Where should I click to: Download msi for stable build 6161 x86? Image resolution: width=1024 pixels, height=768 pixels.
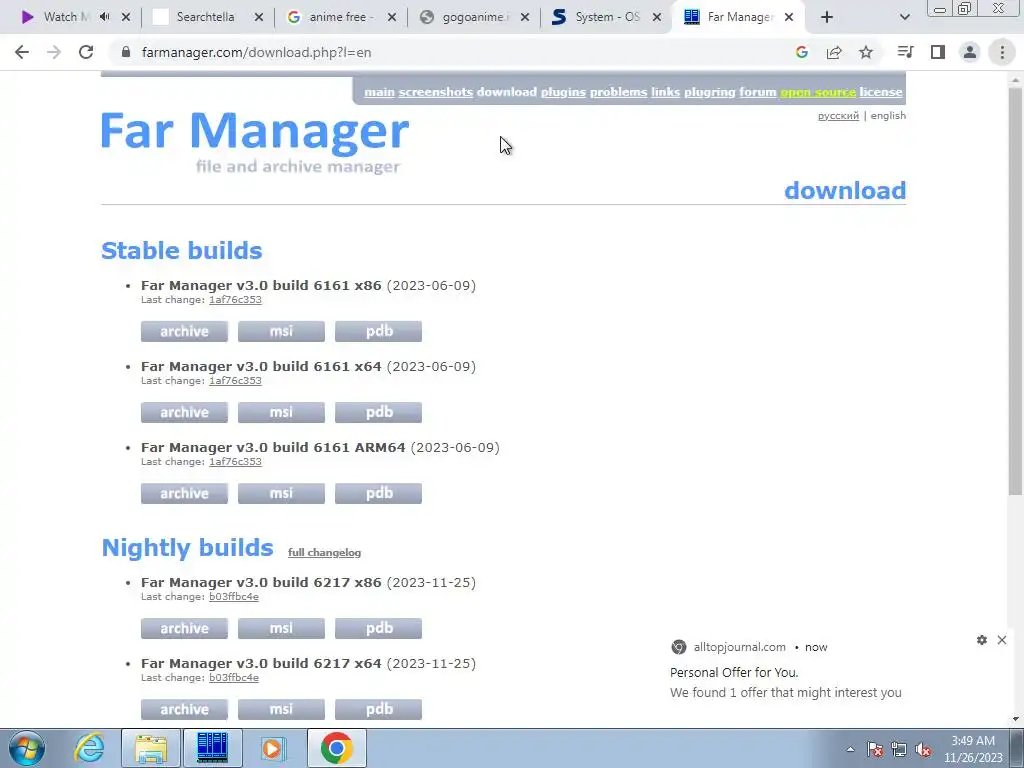coord(281,331)
